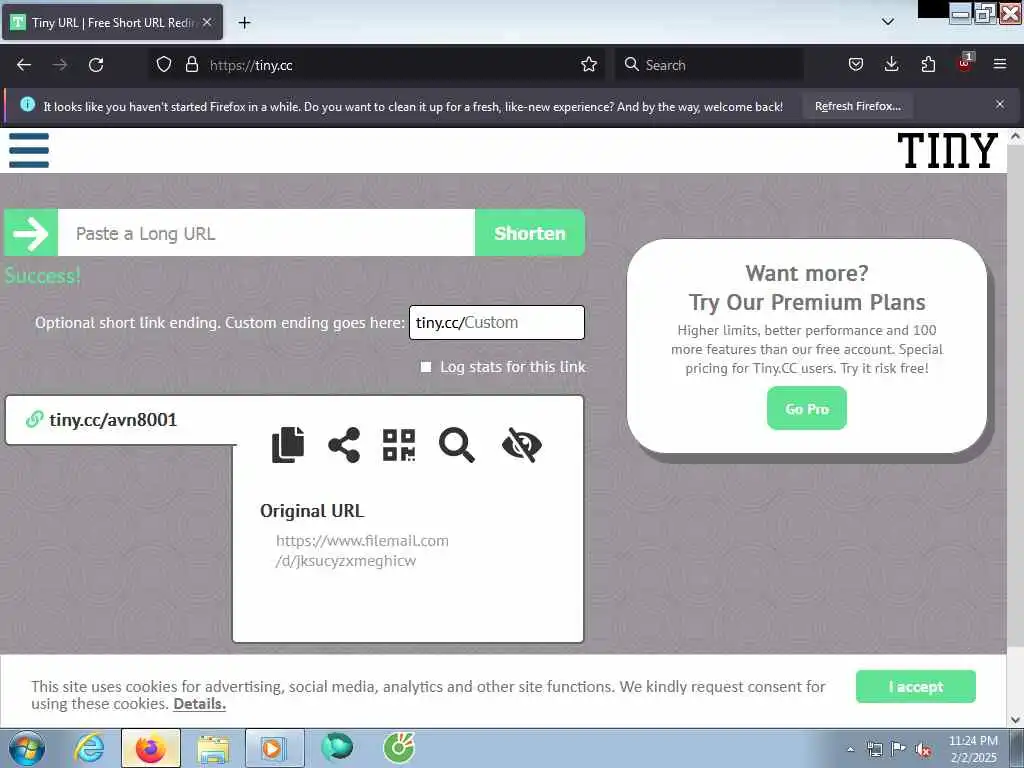The image size is (1024, 768).
Task: Open the Windows Start menu
Action: coord(27,749)
